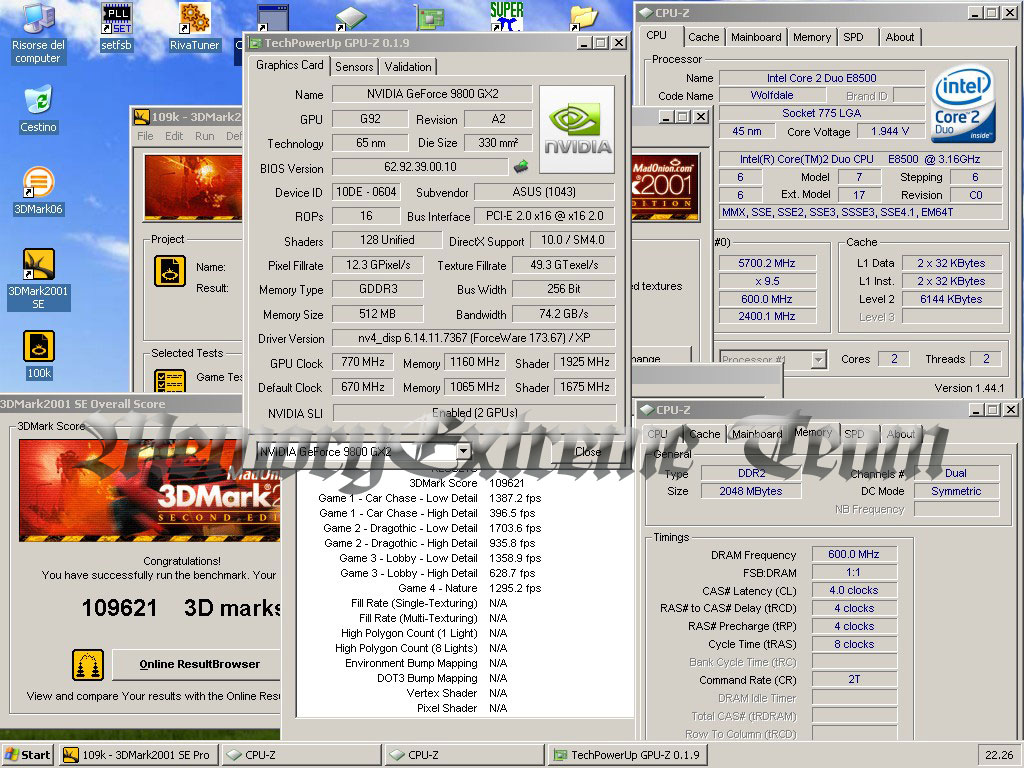This screenshot has width=1024, height=768.
Task: Click the Selected Tests checklist icon
Action: (x=170, y=381)
